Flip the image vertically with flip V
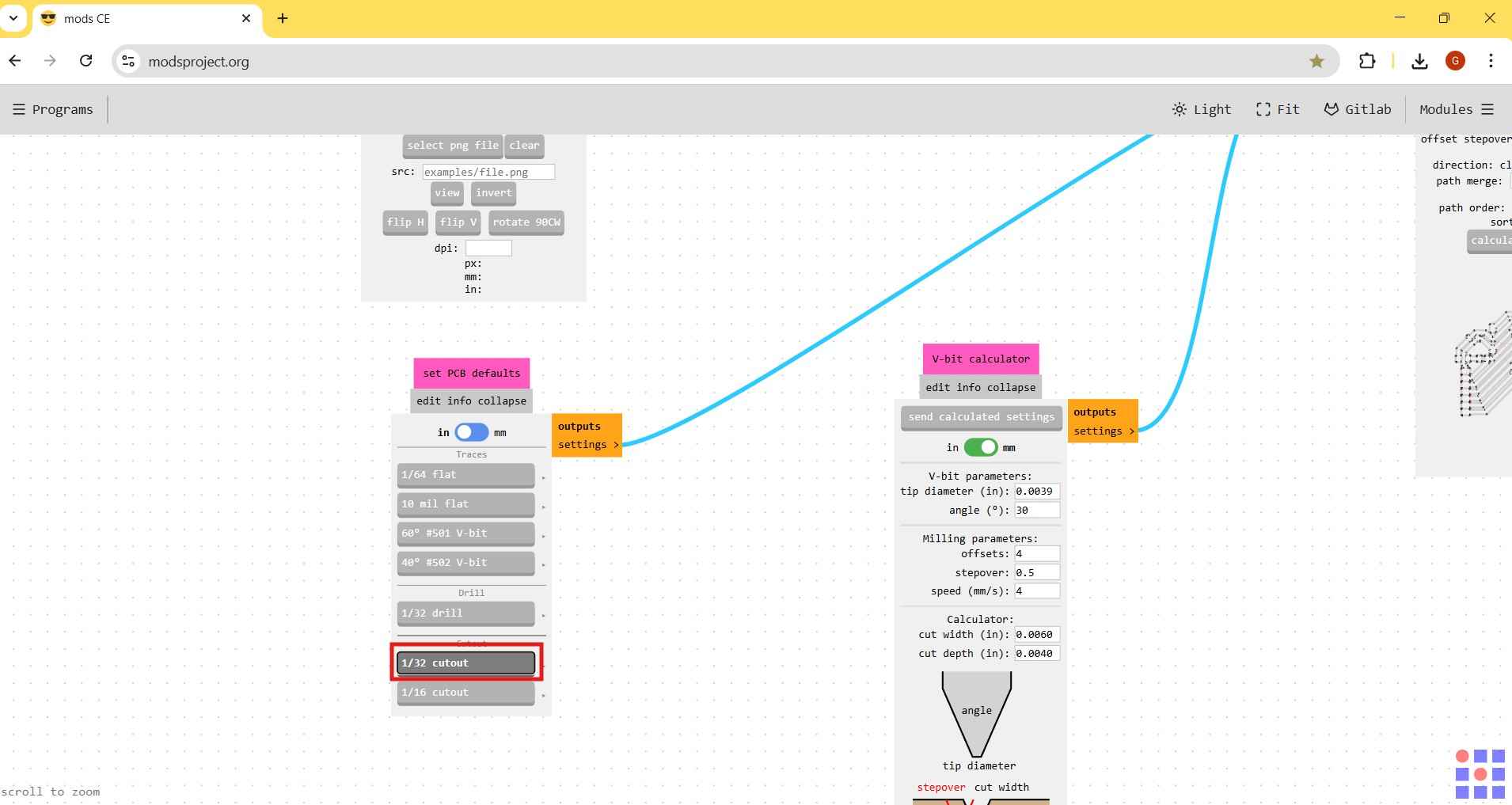Screen dimensions: 1512x805 [458, 222]
